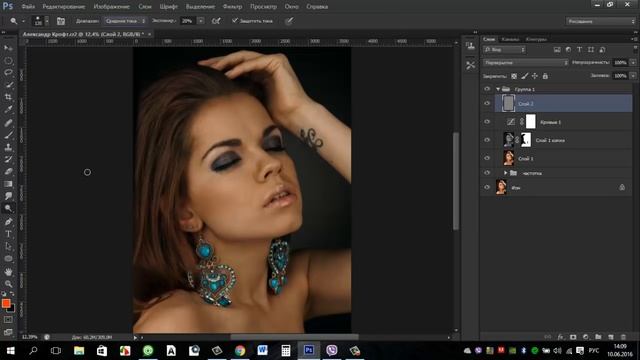This screenshot has width=640, height=360.
Task: Open the 'Редактирование' menu
Action: click(x=64, y=7)
